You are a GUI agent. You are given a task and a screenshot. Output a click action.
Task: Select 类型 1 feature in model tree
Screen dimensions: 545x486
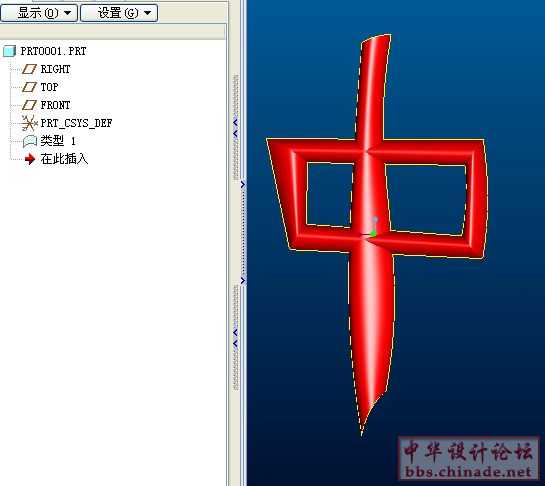click(58, 141)
